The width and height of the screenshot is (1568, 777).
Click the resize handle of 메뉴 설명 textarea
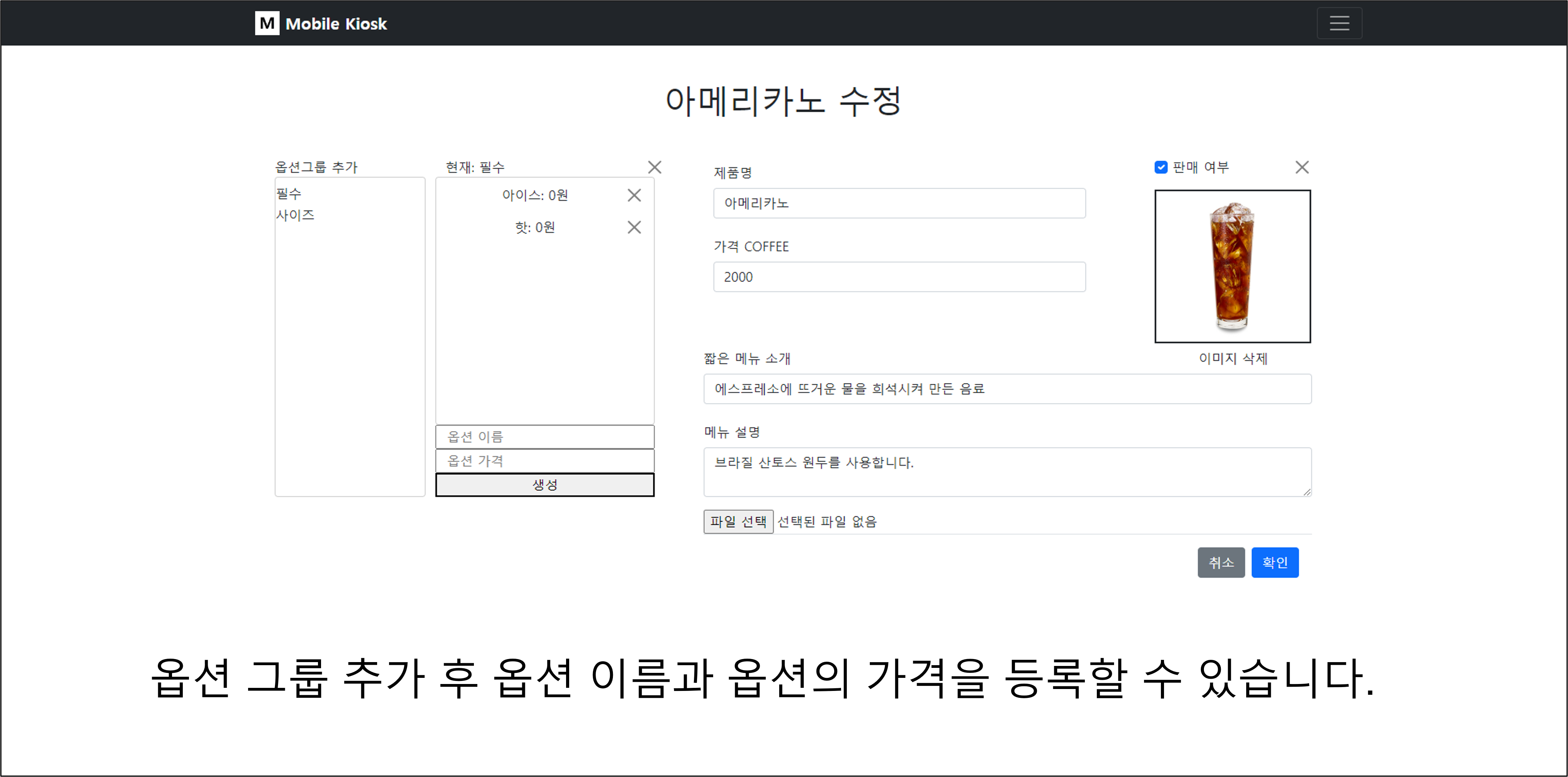1306,491
